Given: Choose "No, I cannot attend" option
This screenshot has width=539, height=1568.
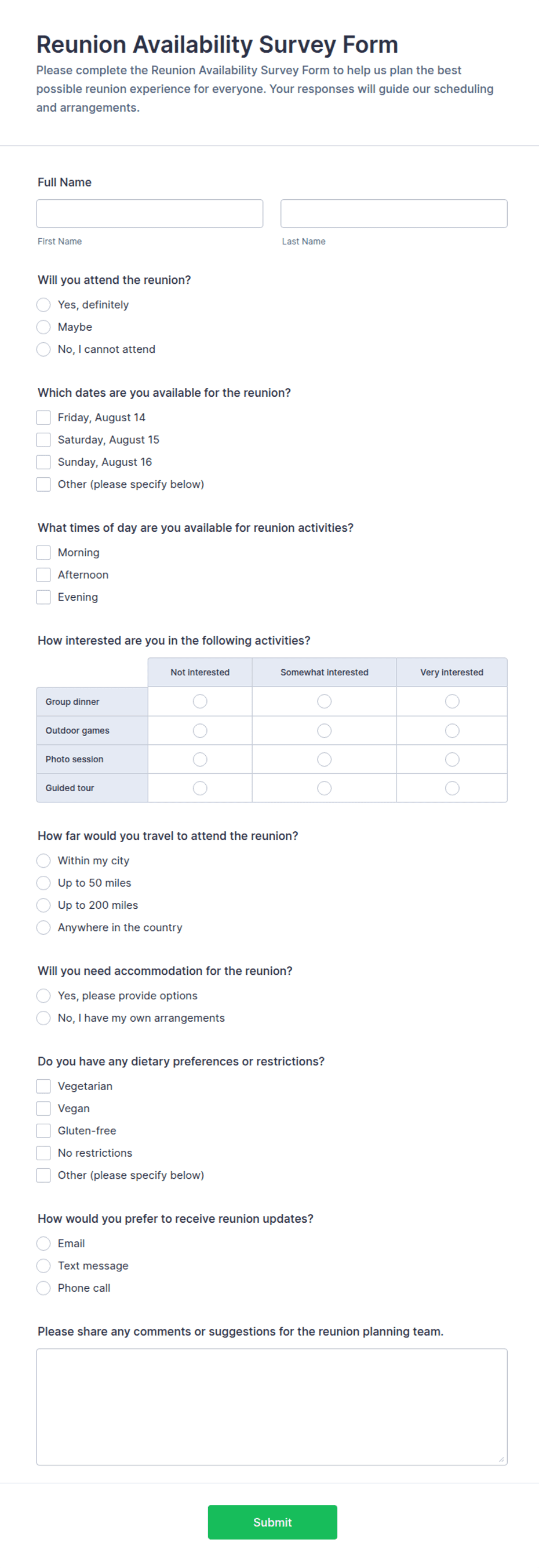Looking at the screenshot, I should [43, 349].
